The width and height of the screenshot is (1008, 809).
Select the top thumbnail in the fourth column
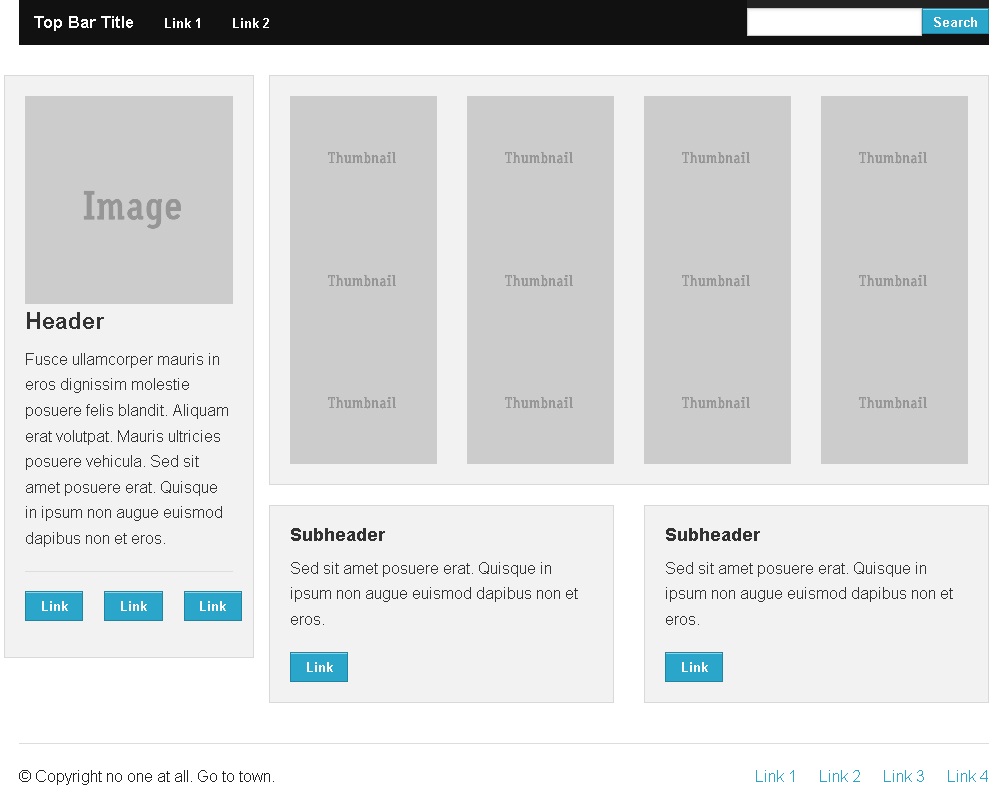click(893, 157)
